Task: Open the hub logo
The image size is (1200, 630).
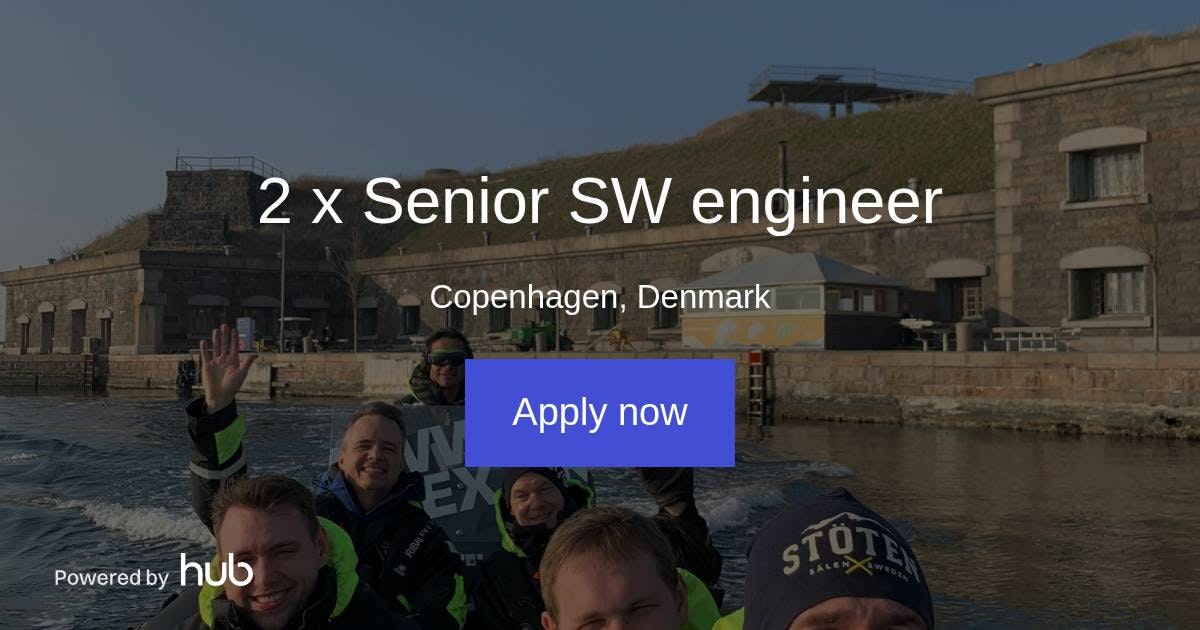Action: coord(217,570)
